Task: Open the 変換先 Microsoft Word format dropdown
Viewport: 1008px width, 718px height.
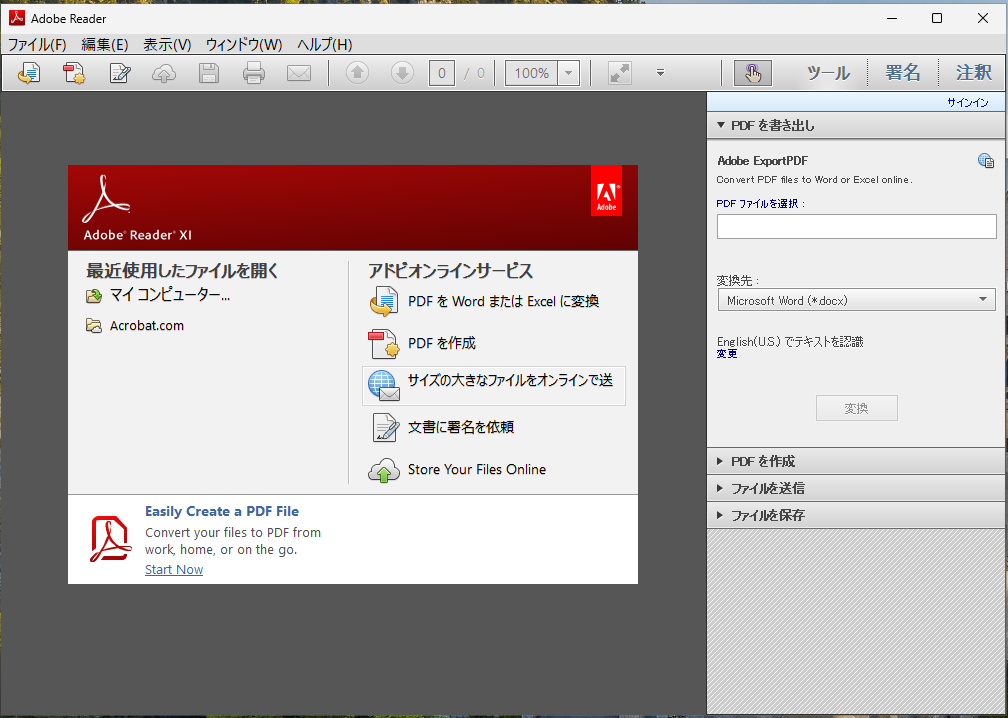Action: point(856,300)
